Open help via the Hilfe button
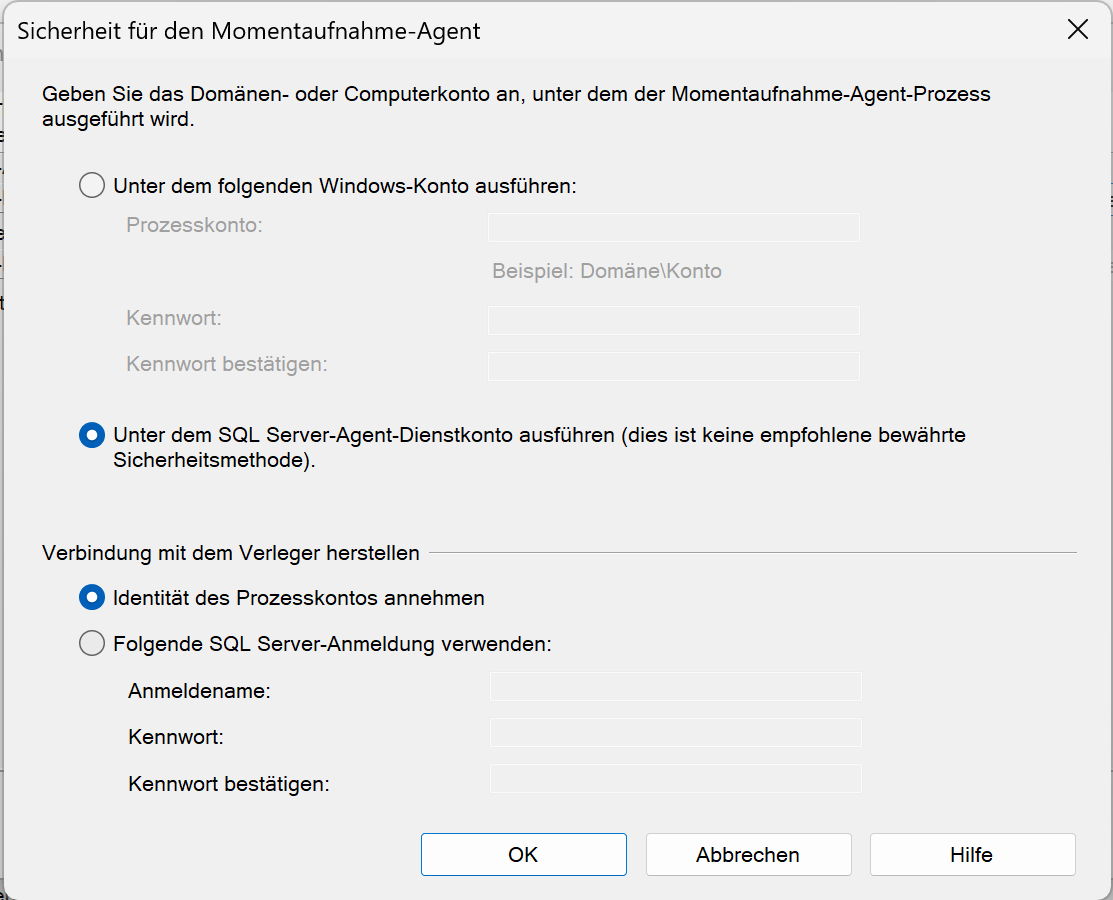 972,855
